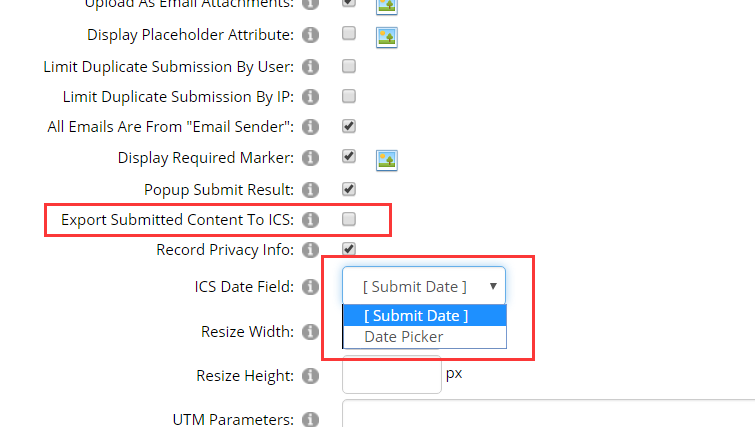
Task: Click the Resize Height px input box
Action: 392,375
